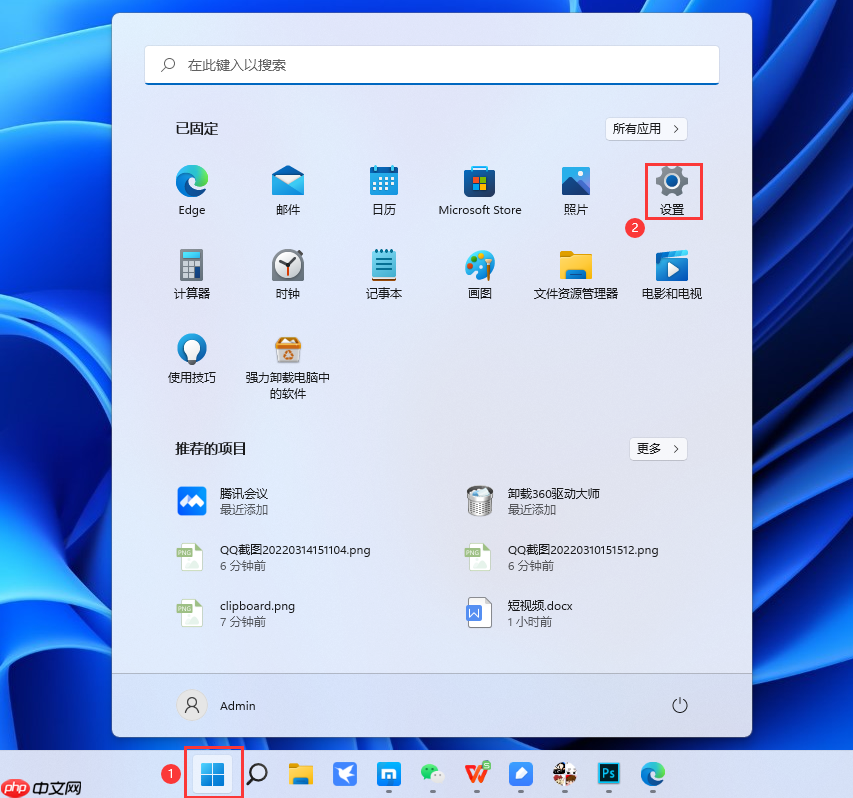Click the search input field

(431, 64)
